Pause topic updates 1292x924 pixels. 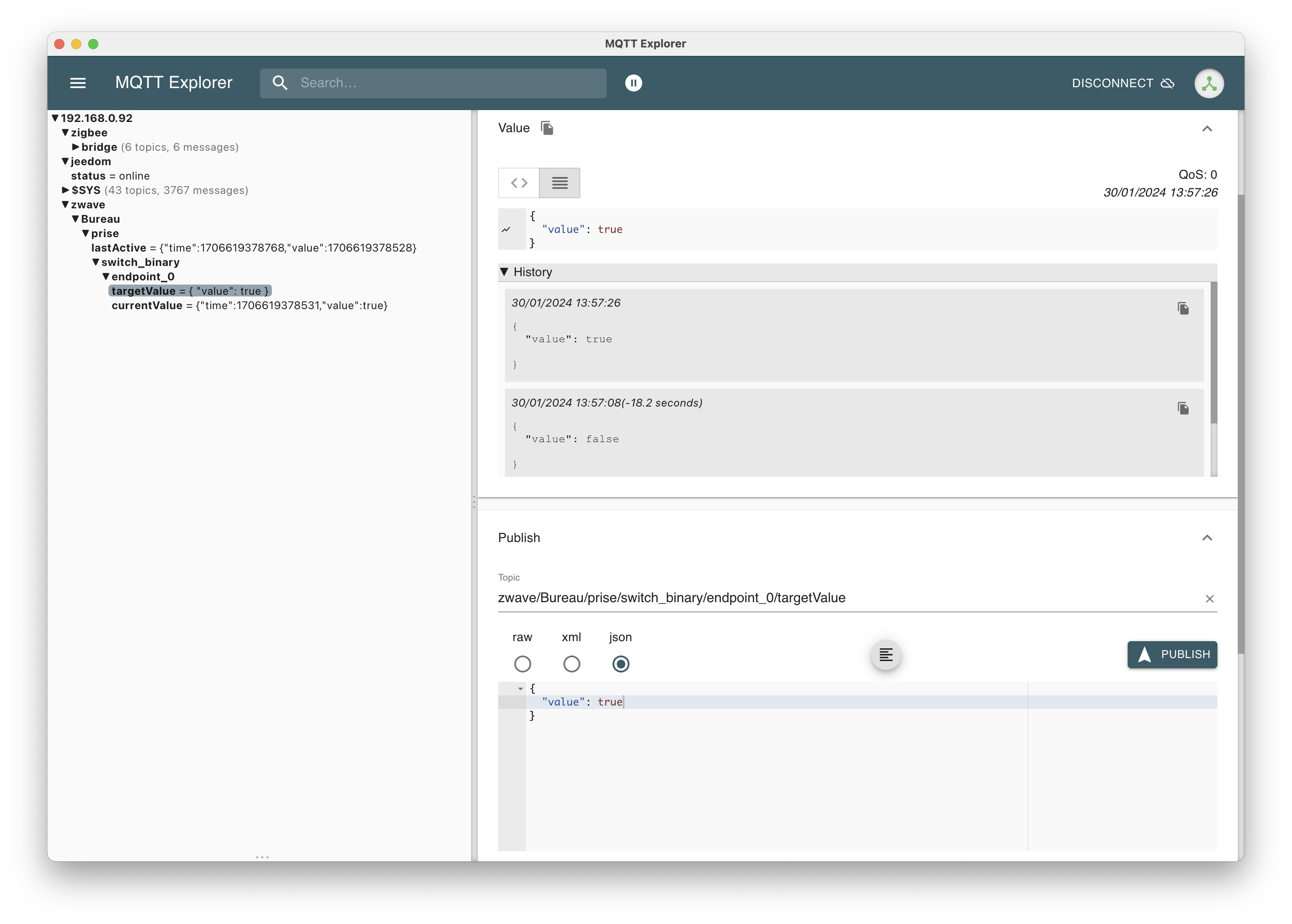(x=633, y=83)
